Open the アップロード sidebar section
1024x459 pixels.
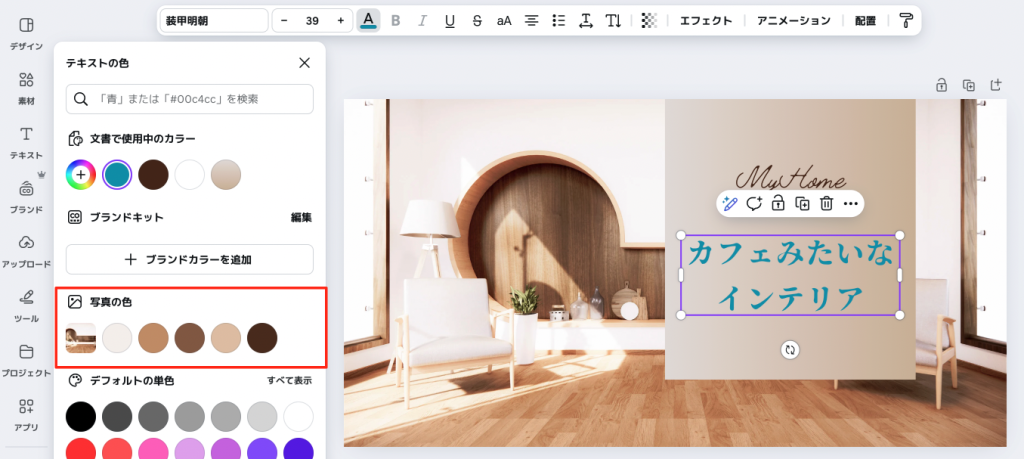[26, 250]
